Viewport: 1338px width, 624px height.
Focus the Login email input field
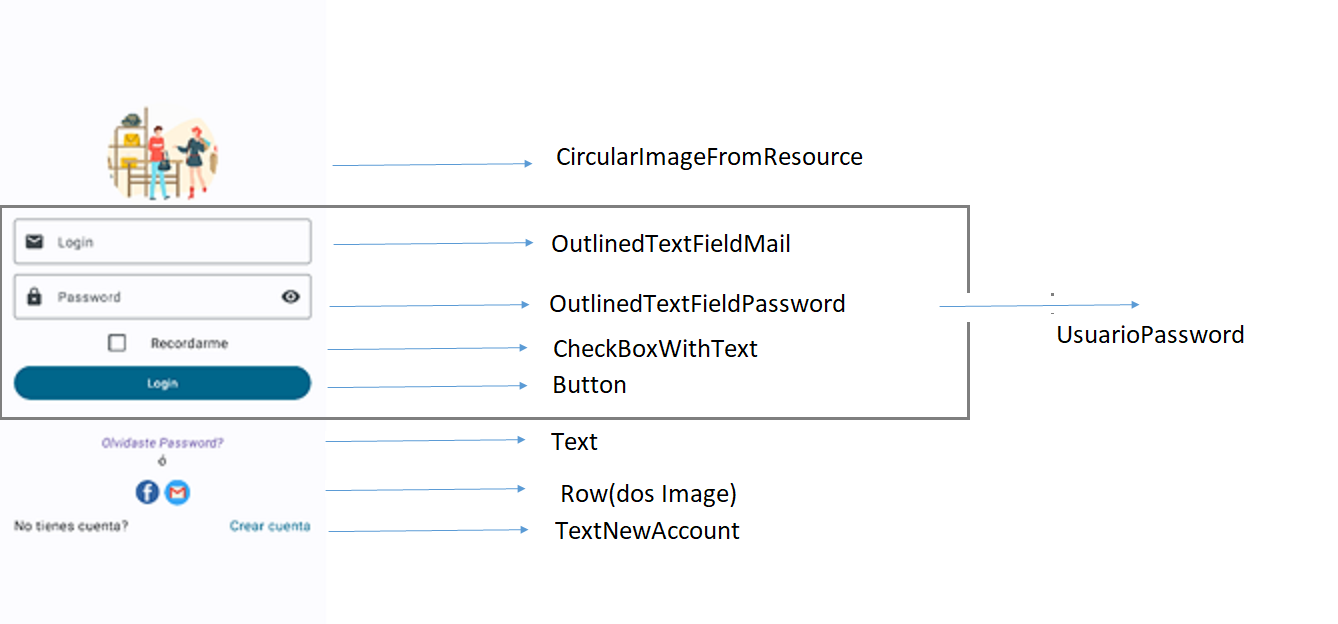pos(170,242)
